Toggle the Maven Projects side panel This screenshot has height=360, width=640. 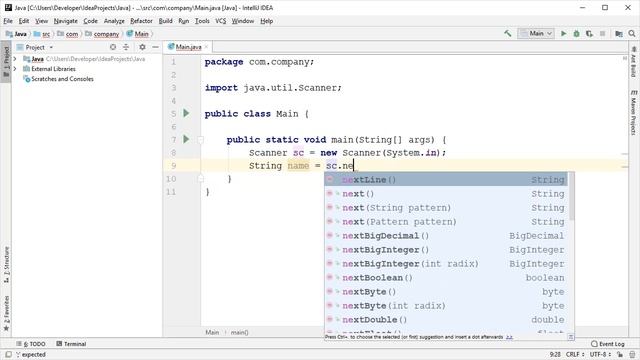(x=633, y=112)
